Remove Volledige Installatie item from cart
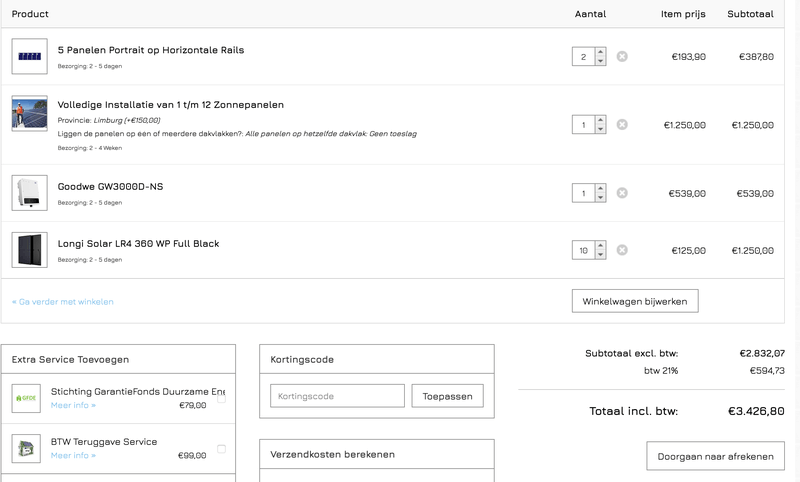This screenshot has width=800, height=482. (622, 124)
